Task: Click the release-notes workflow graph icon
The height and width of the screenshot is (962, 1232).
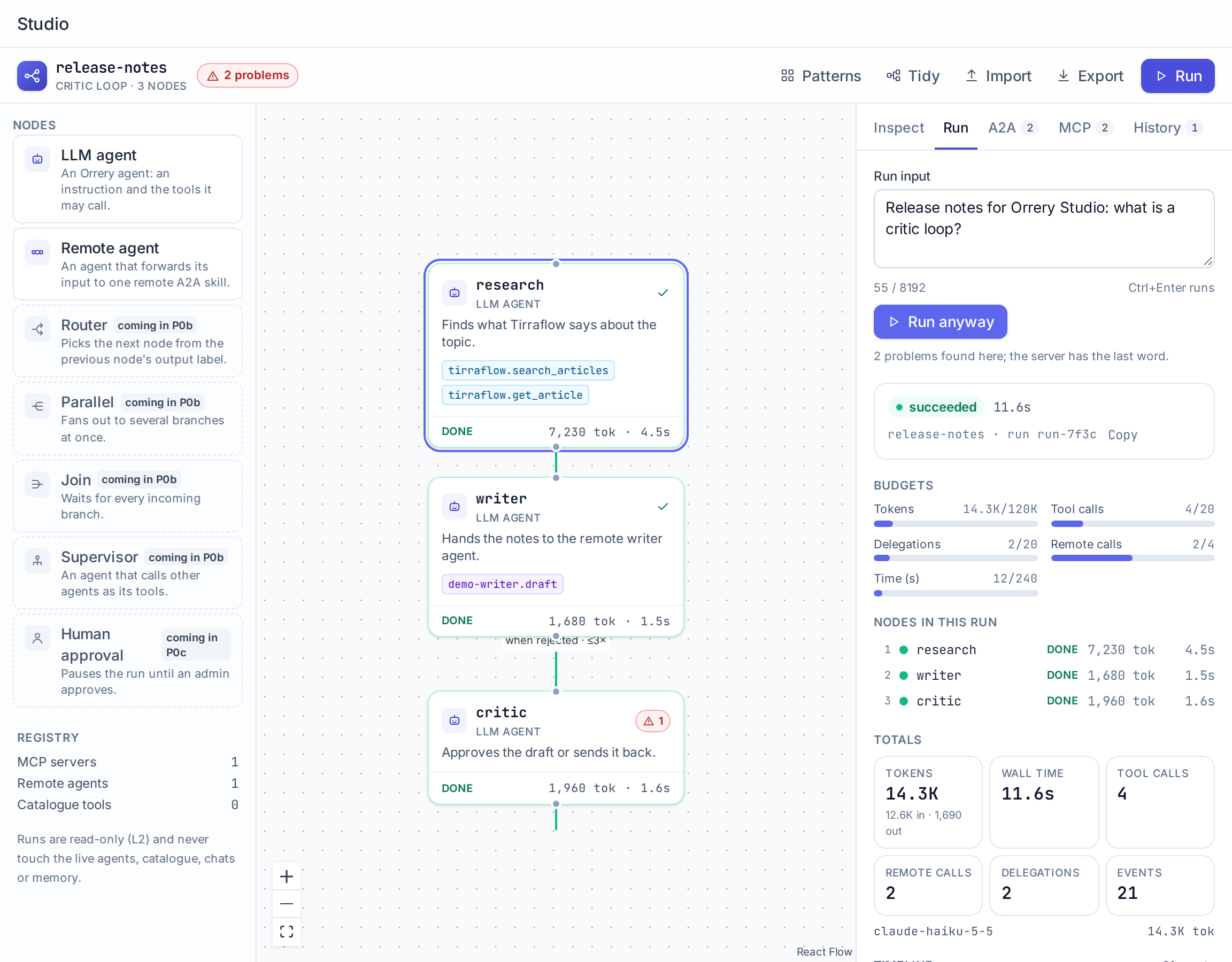Action: (x=32, y=75)
